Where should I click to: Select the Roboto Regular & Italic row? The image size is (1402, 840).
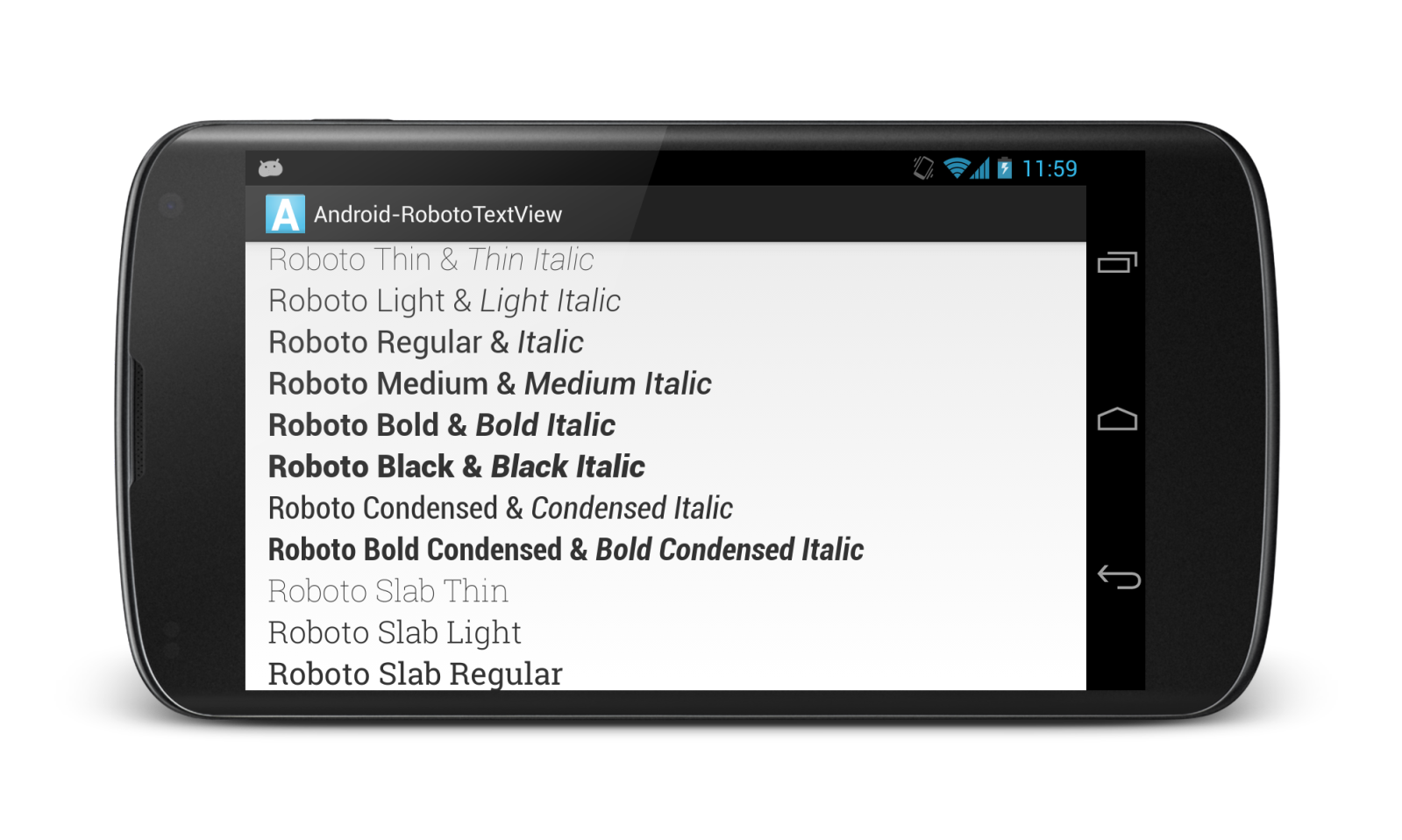(665, 342)
